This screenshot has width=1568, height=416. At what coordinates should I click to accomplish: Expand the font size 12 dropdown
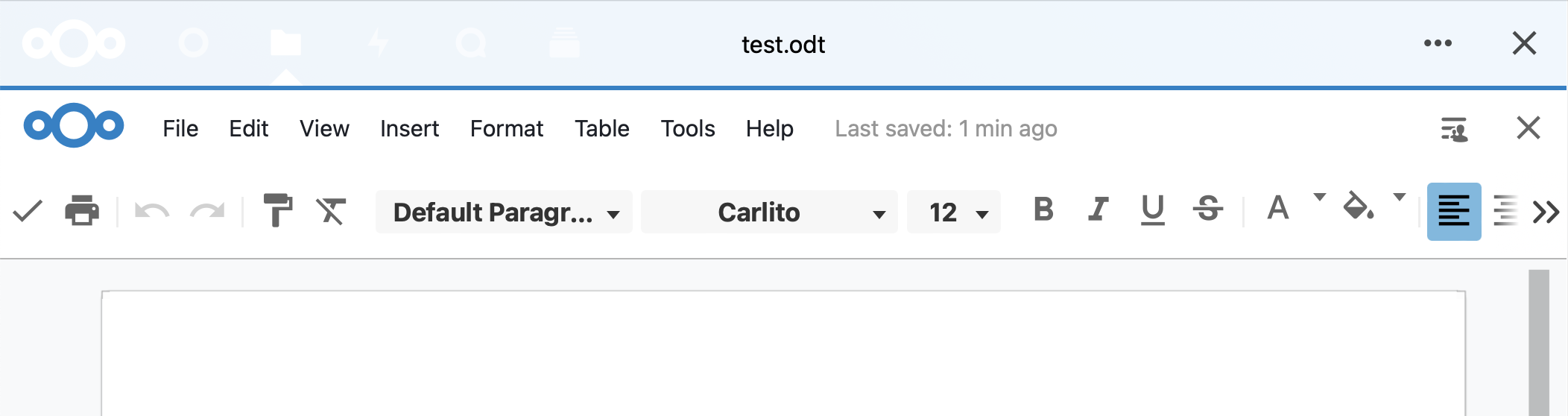click(x=955, y=212)
